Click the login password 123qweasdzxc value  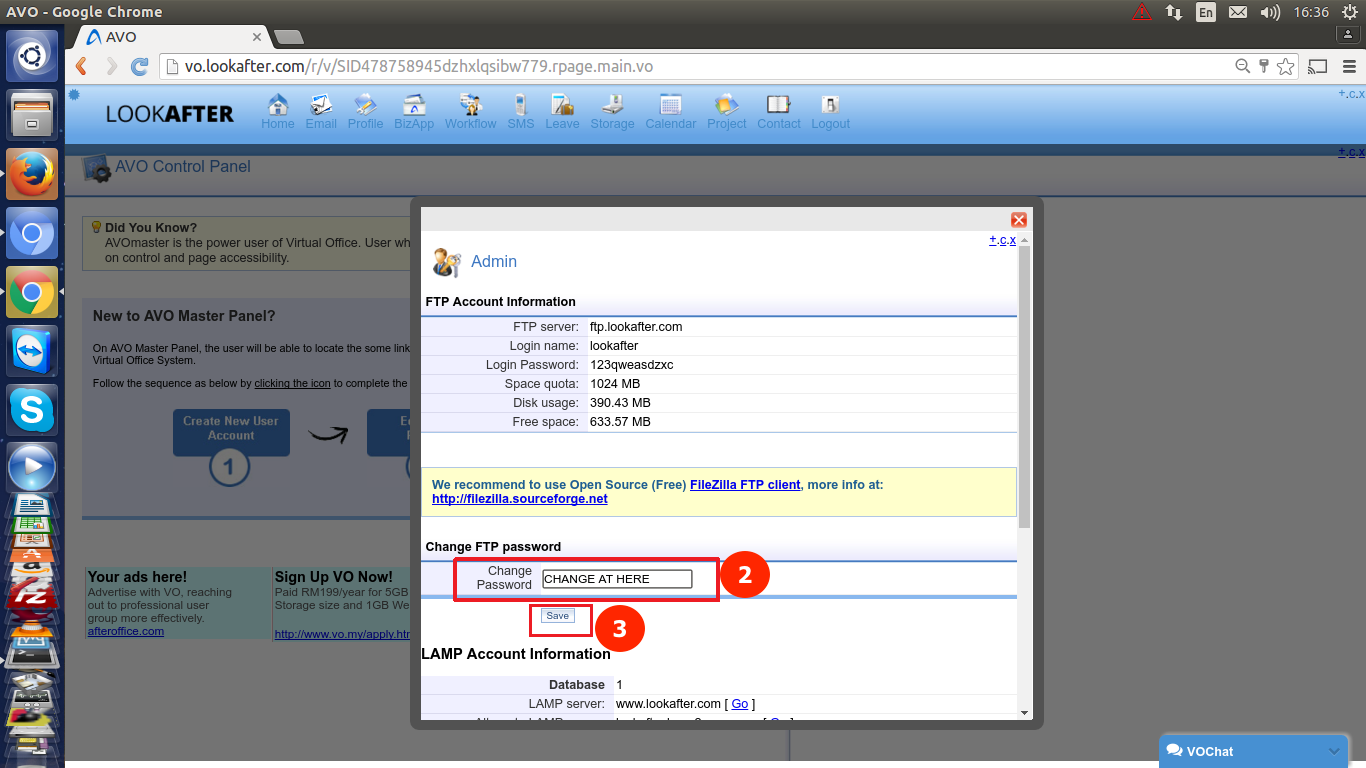coord(632,365)
